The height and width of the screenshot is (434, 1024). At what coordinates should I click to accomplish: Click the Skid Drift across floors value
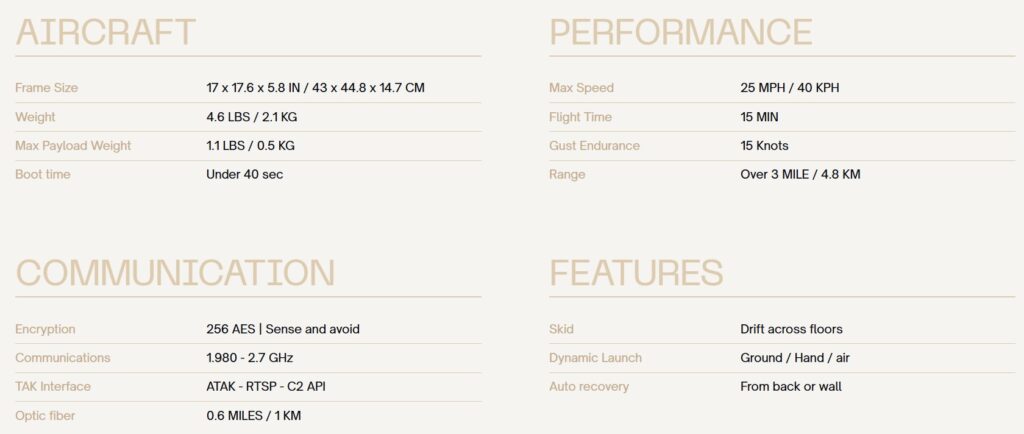(x=792, y=329)
